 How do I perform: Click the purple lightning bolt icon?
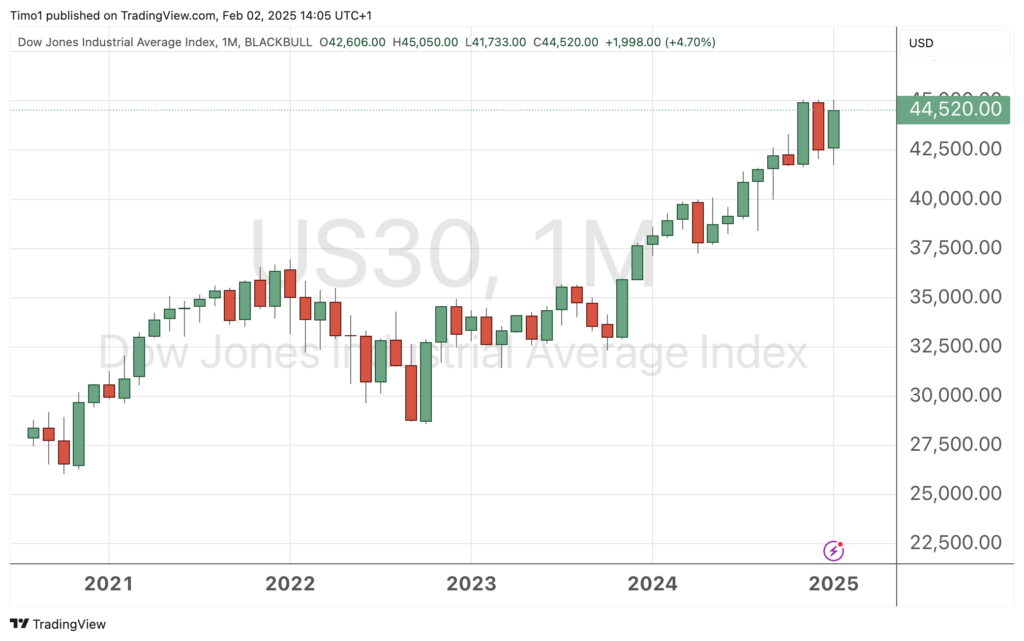(833, 551)
